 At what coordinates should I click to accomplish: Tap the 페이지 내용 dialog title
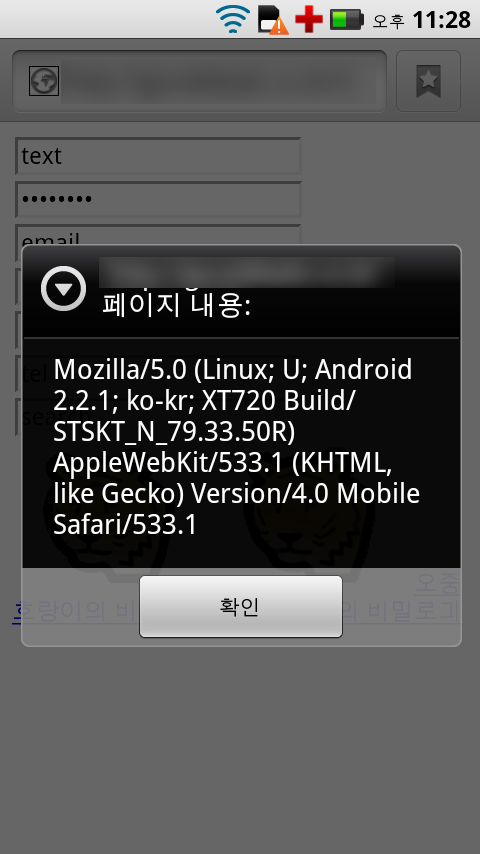click(177, 306)
